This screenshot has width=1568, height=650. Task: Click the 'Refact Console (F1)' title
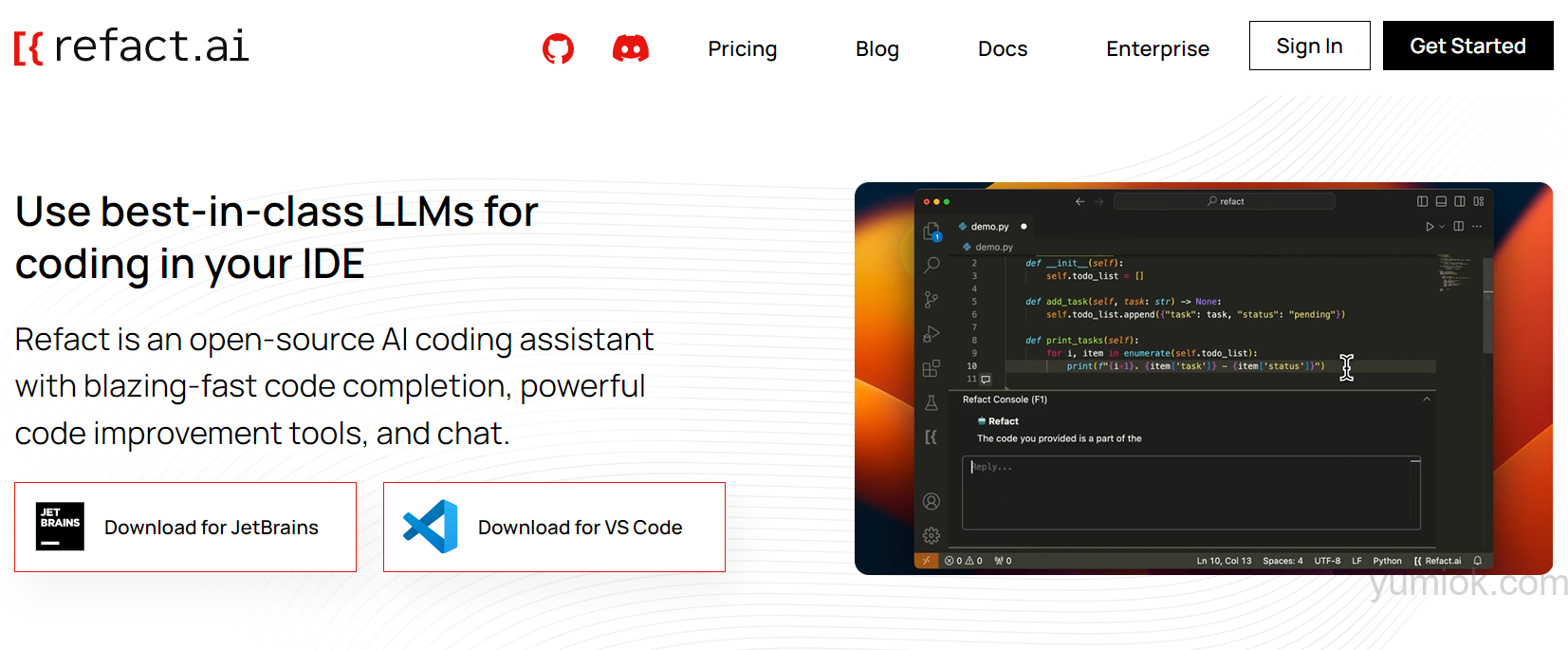(x=1005, y=399)
